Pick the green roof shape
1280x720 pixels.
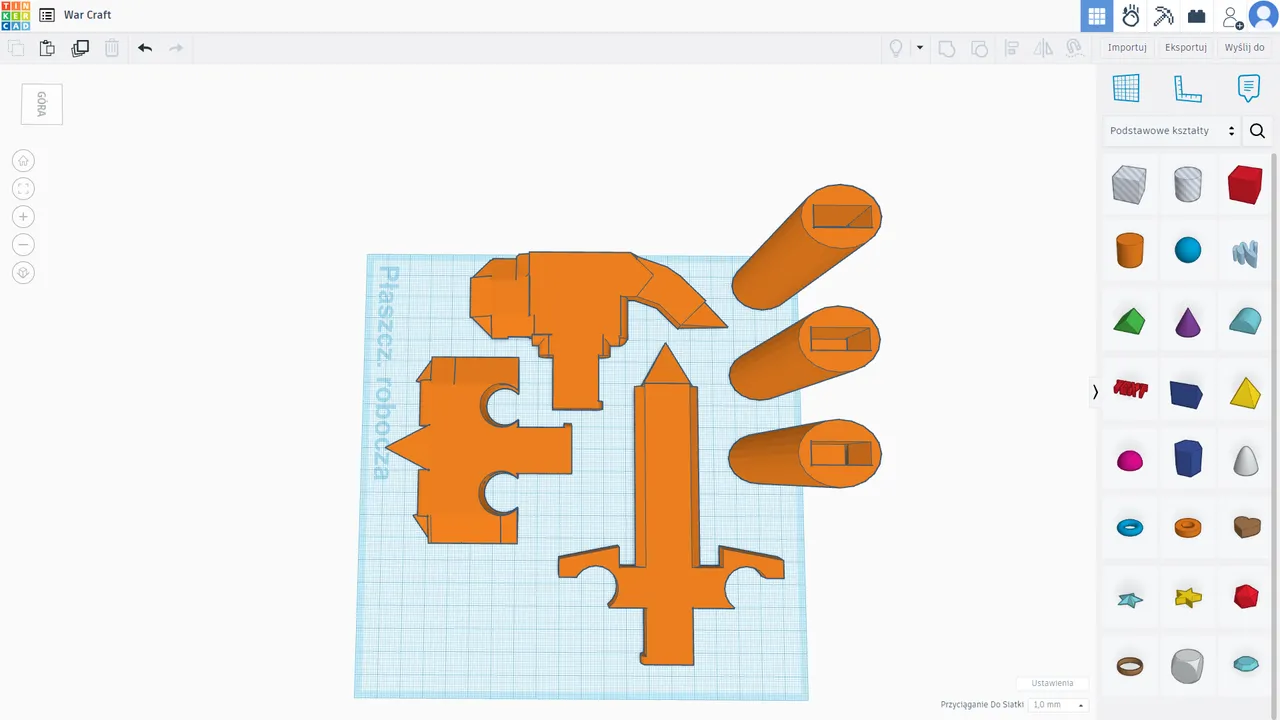[x=1129, y=322]
